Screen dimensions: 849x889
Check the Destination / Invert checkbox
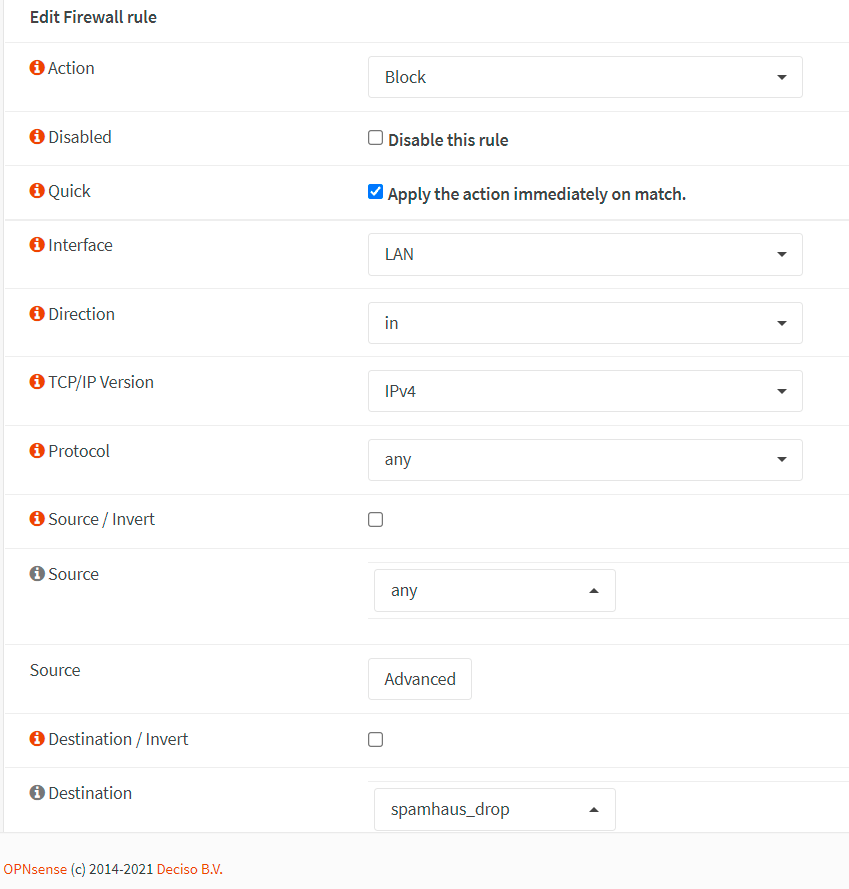376,740
